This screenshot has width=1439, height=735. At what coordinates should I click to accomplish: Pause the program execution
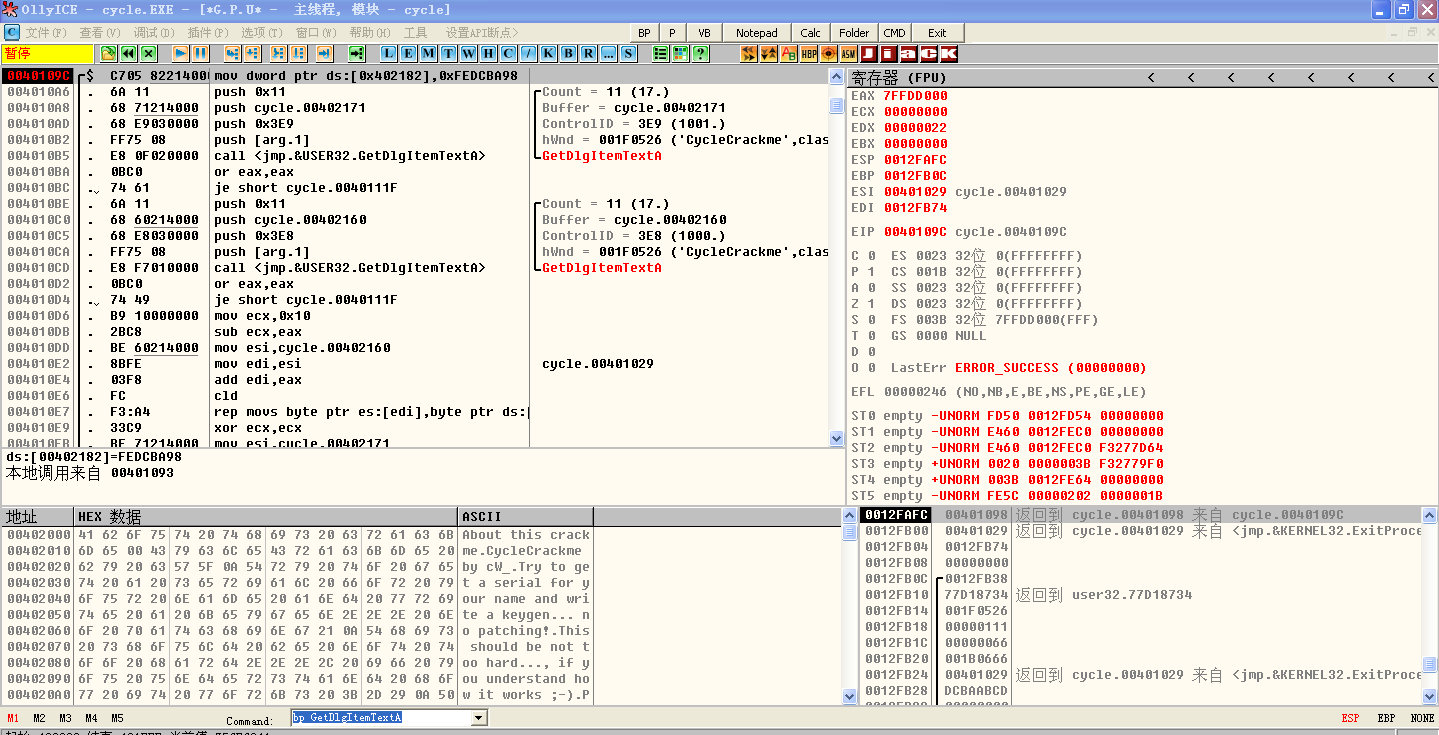(x=201, y=53)
